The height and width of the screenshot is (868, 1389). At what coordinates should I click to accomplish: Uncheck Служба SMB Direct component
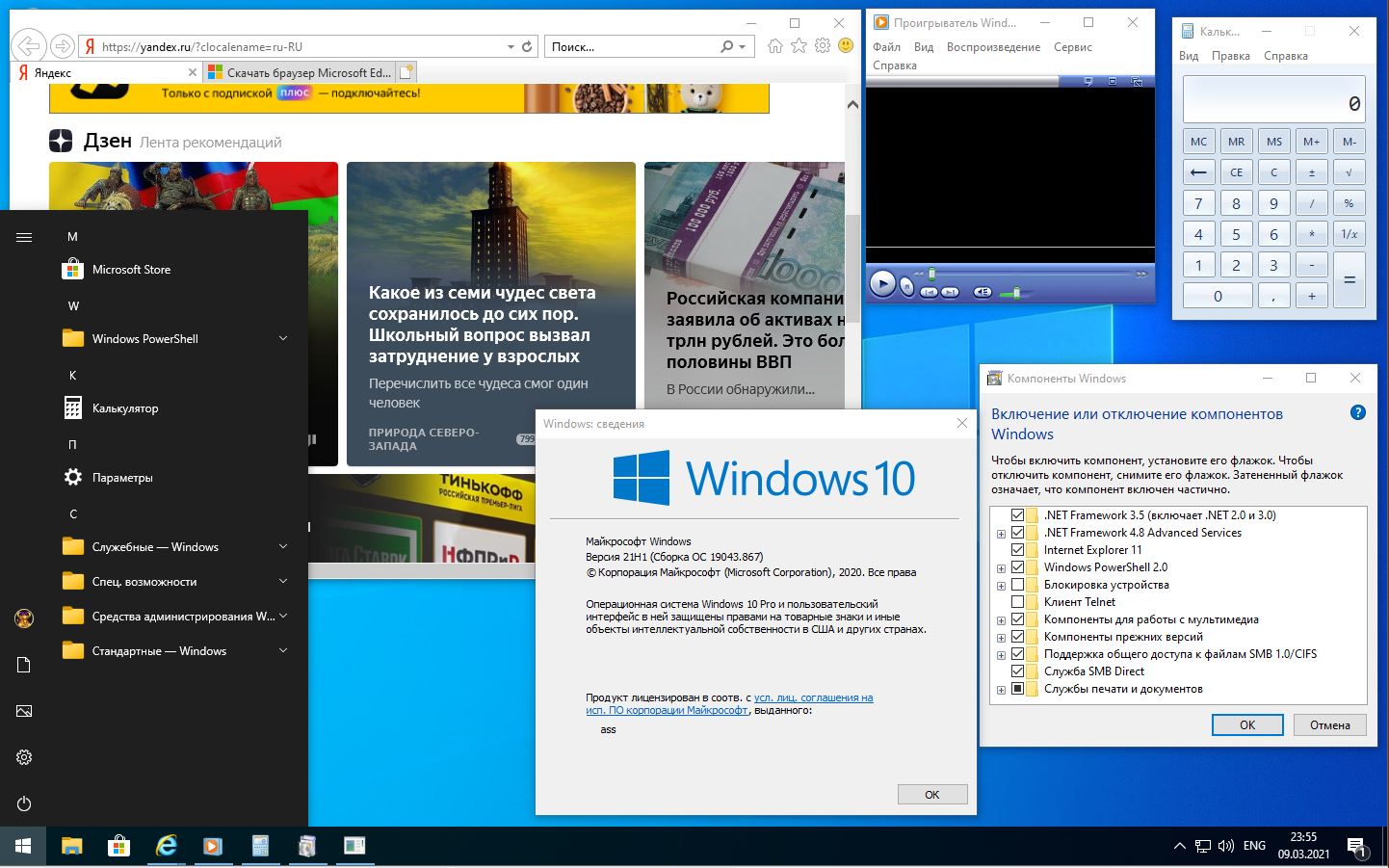(1017, 671)
